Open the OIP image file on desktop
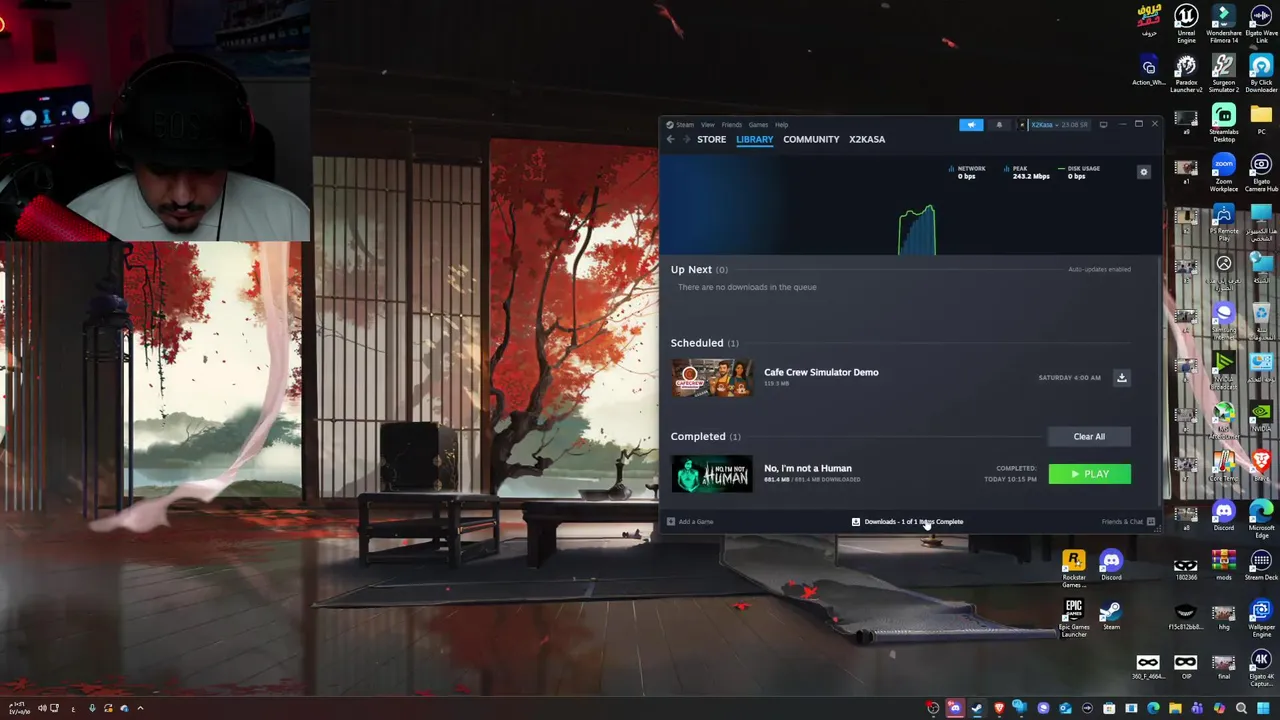This screenshot has width=1280, height=720. [1186, 666]
